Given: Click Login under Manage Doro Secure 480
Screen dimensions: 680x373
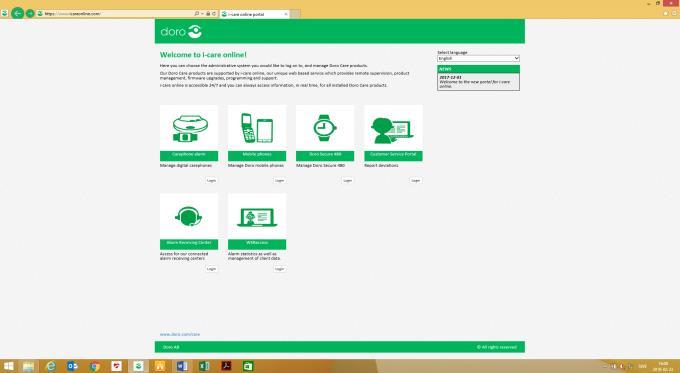Looking at the screenshot, I should (347, 180).
